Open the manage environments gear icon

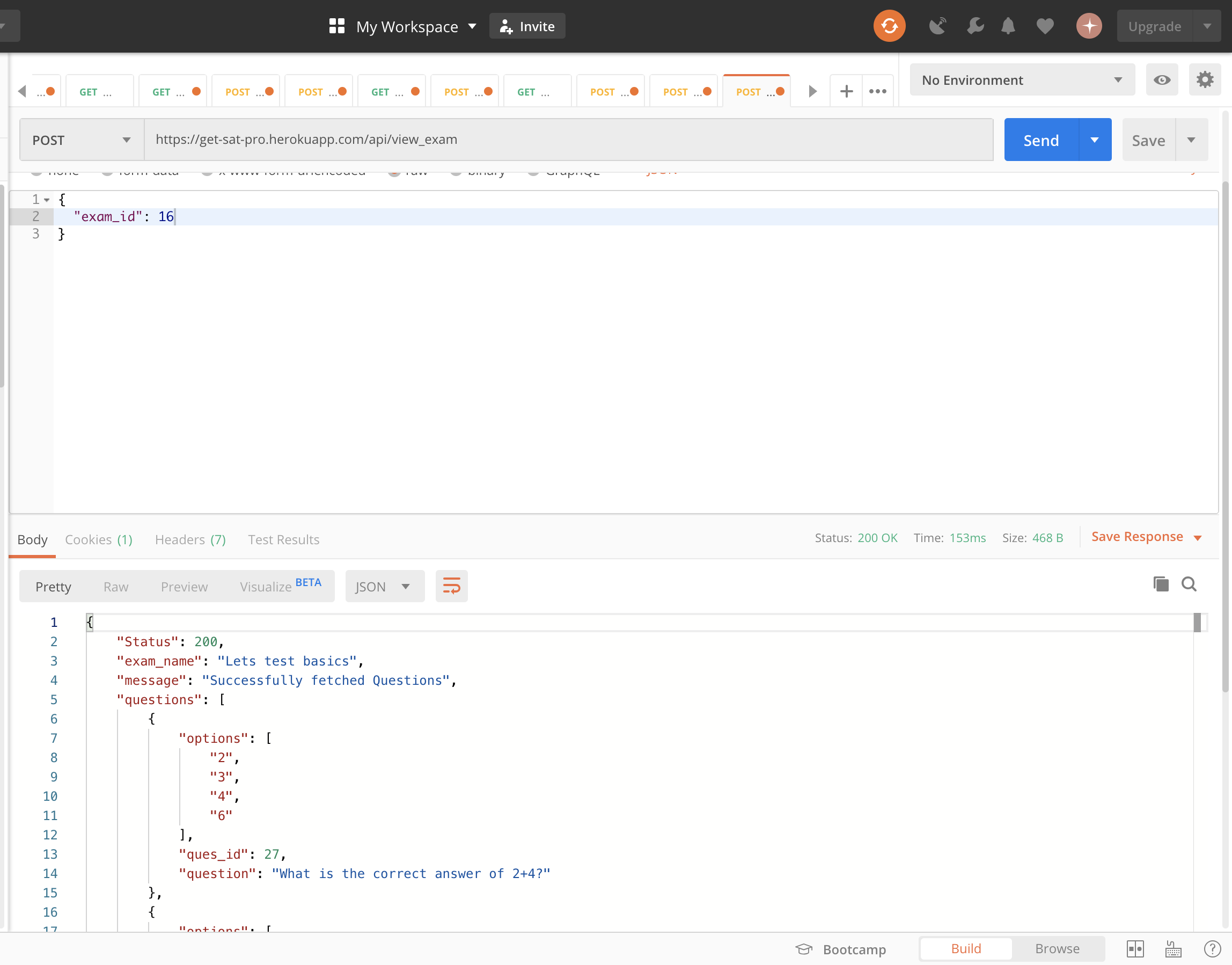(x=1205, y=79)
